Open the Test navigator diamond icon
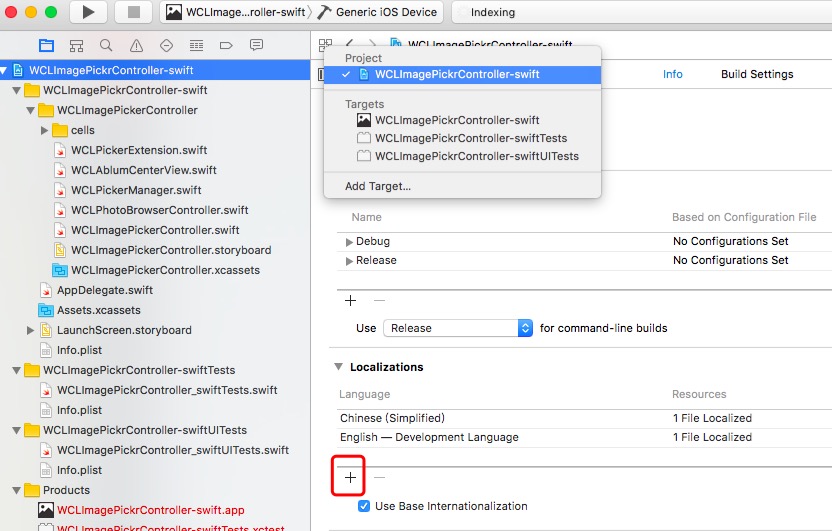The width and height of the screenshot is (832, 531). point(166,46)
